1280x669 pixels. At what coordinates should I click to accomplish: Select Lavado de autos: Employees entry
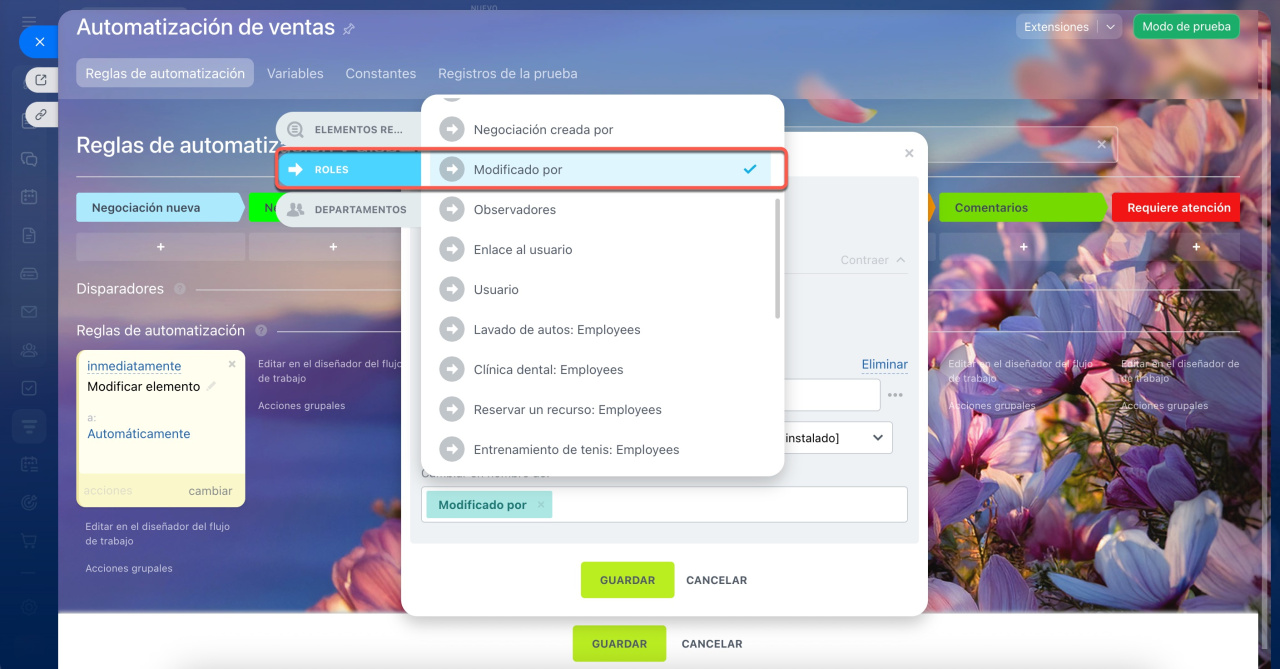click(600, 329)
